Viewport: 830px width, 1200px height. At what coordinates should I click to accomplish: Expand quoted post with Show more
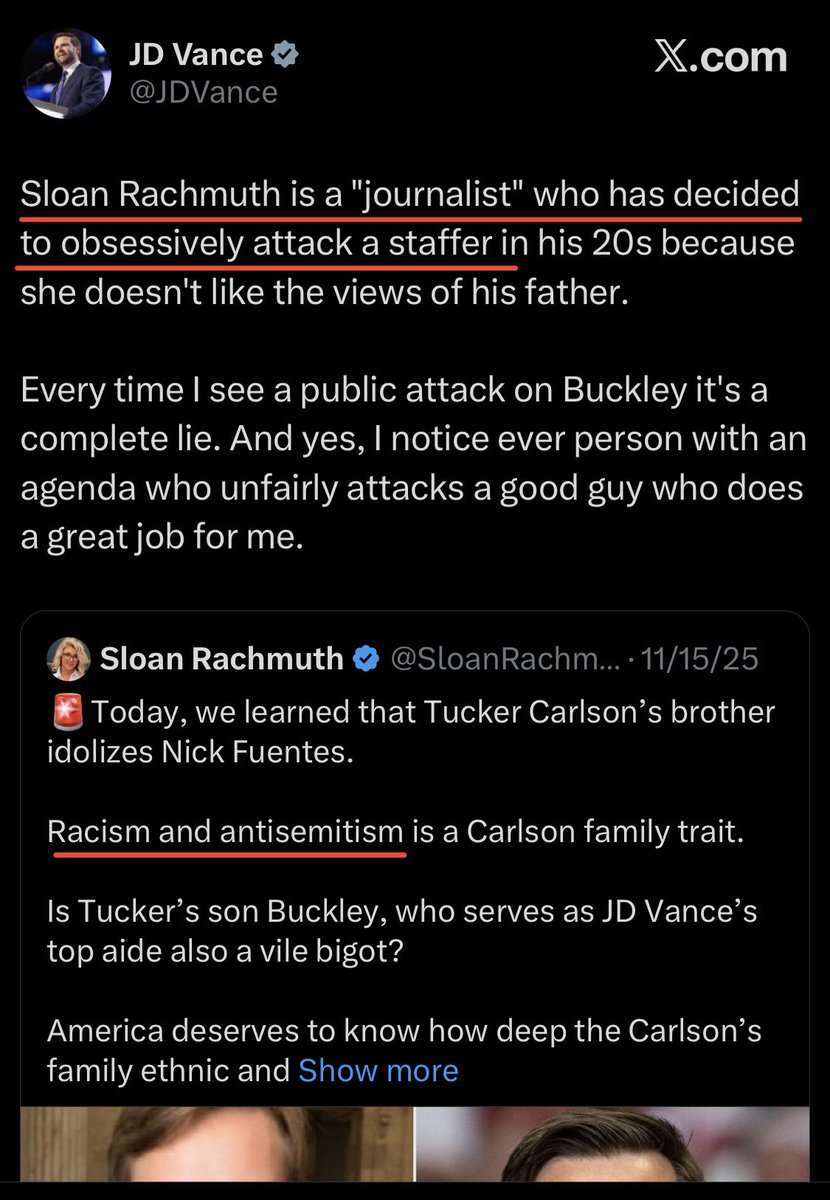coord(378,1070)
